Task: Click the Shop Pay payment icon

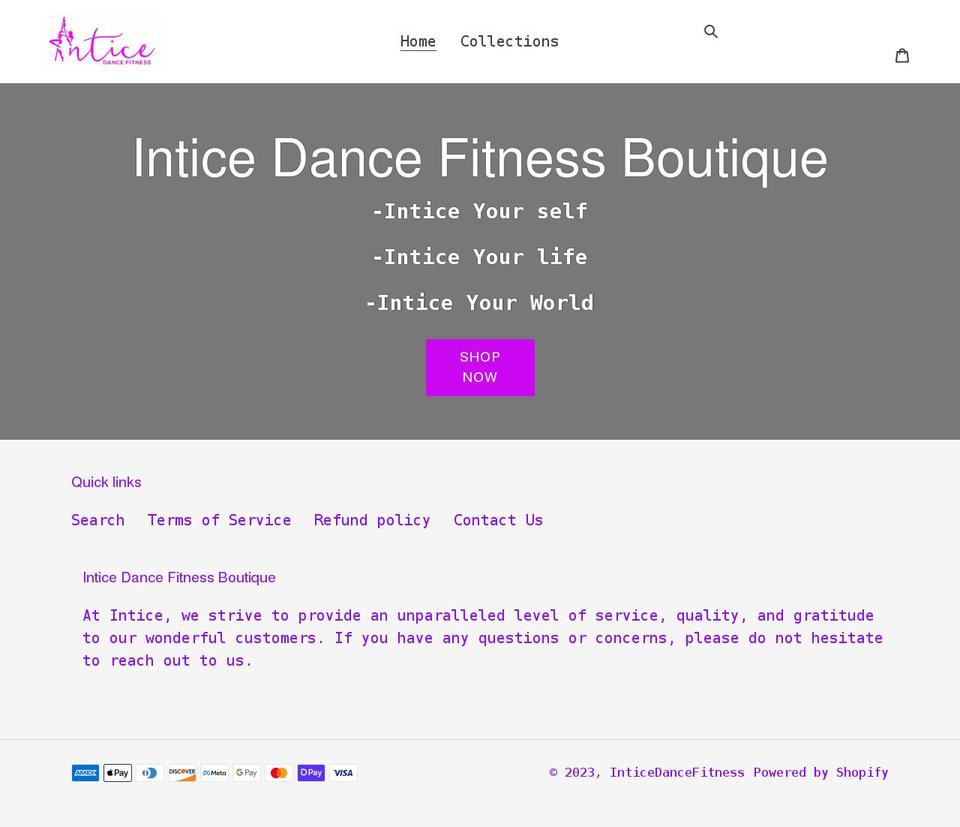Action: pos(311,772)
